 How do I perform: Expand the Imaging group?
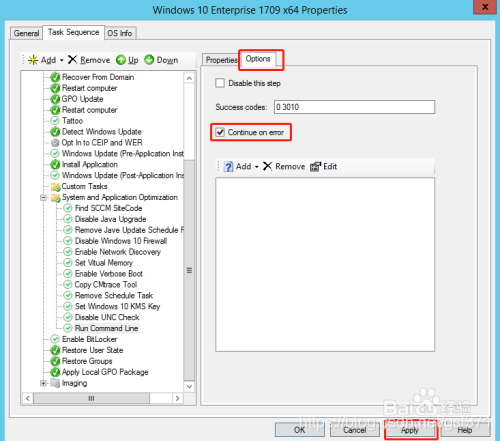click(x=43, y=383)
